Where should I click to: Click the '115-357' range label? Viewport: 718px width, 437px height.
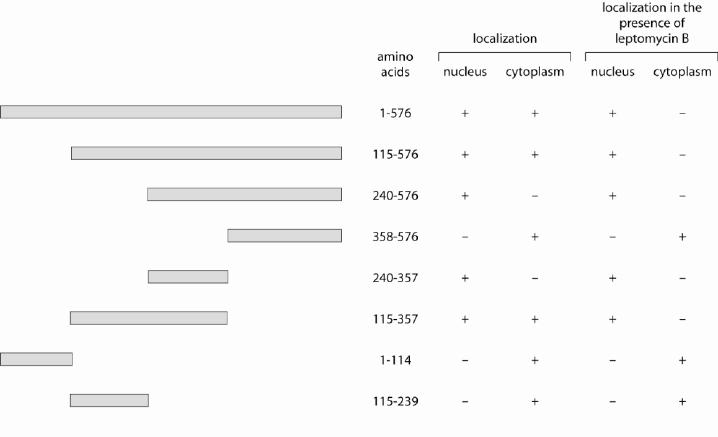395,319
